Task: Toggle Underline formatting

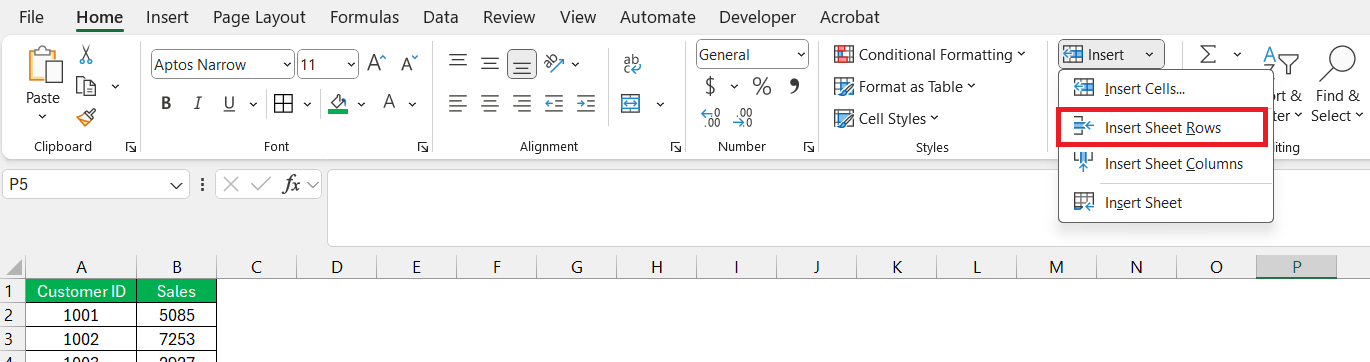Action: pyautogui.click(x=228, y=103)
